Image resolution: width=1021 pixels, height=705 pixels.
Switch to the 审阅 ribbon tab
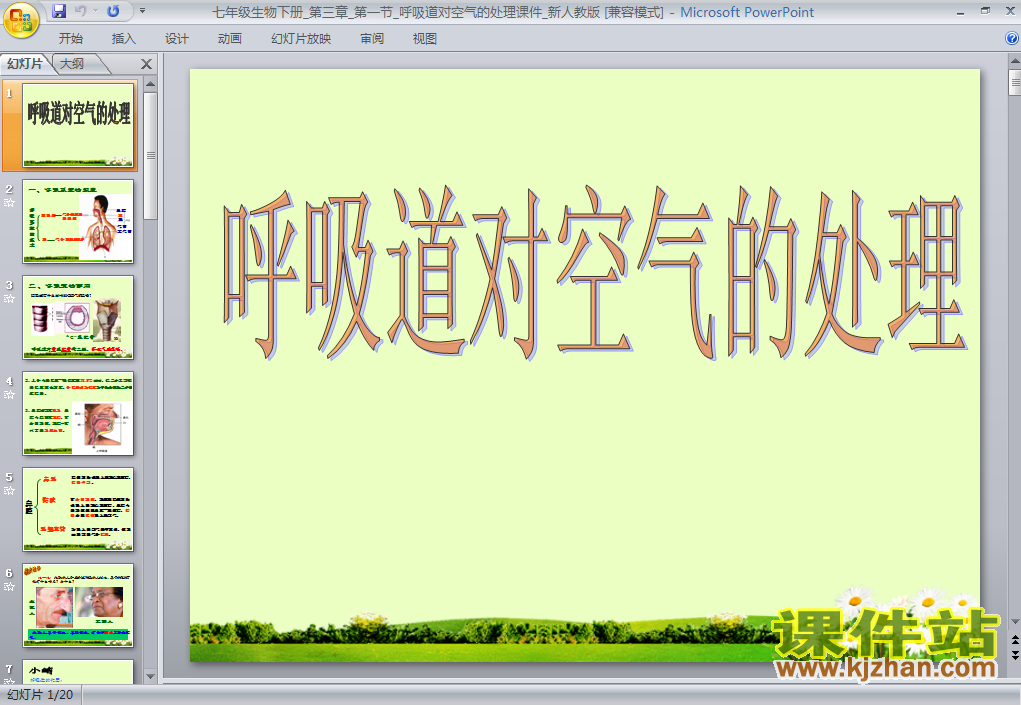point(372,39)
